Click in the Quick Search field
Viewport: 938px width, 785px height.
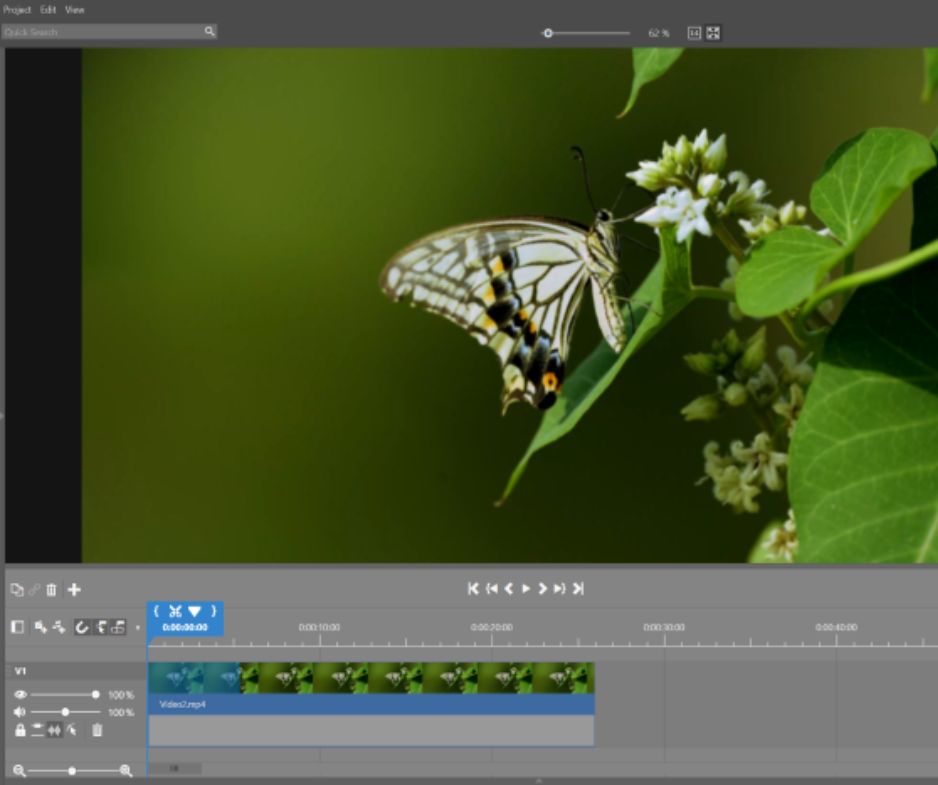pyautogui.click(x=100, y=32)
